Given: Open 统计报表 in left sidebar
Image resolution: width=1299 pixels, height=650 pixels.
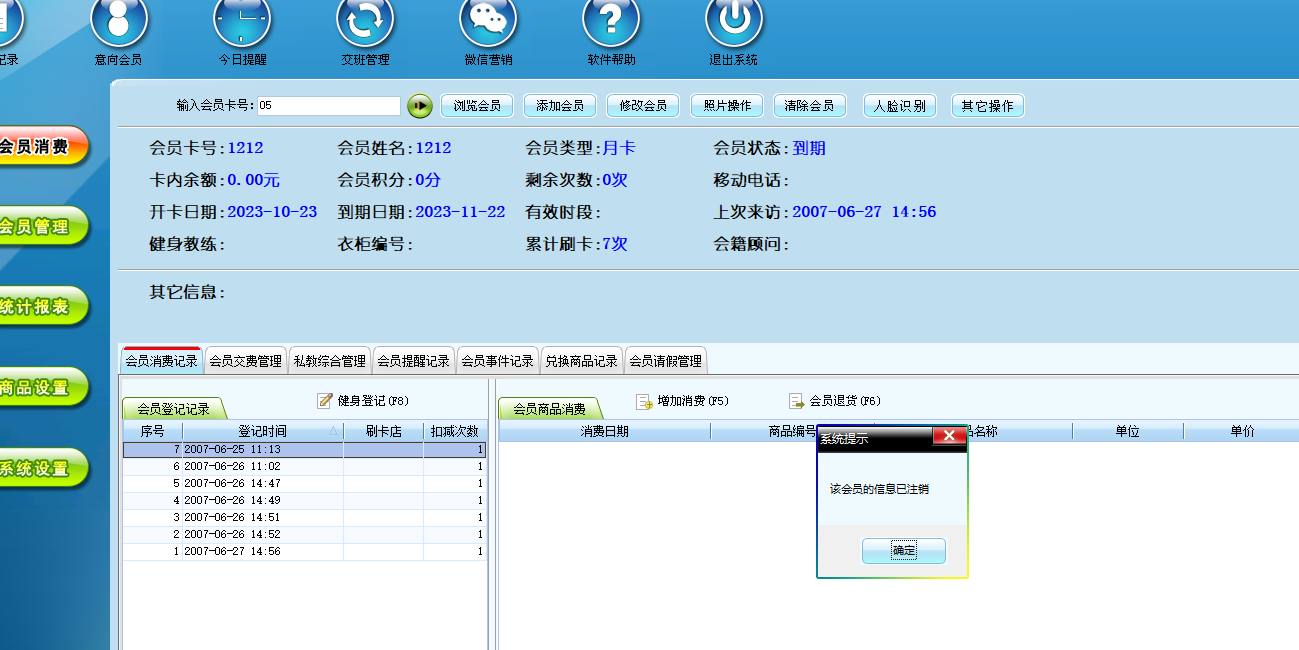Looking at the screenshot, I should coord(40,307).
